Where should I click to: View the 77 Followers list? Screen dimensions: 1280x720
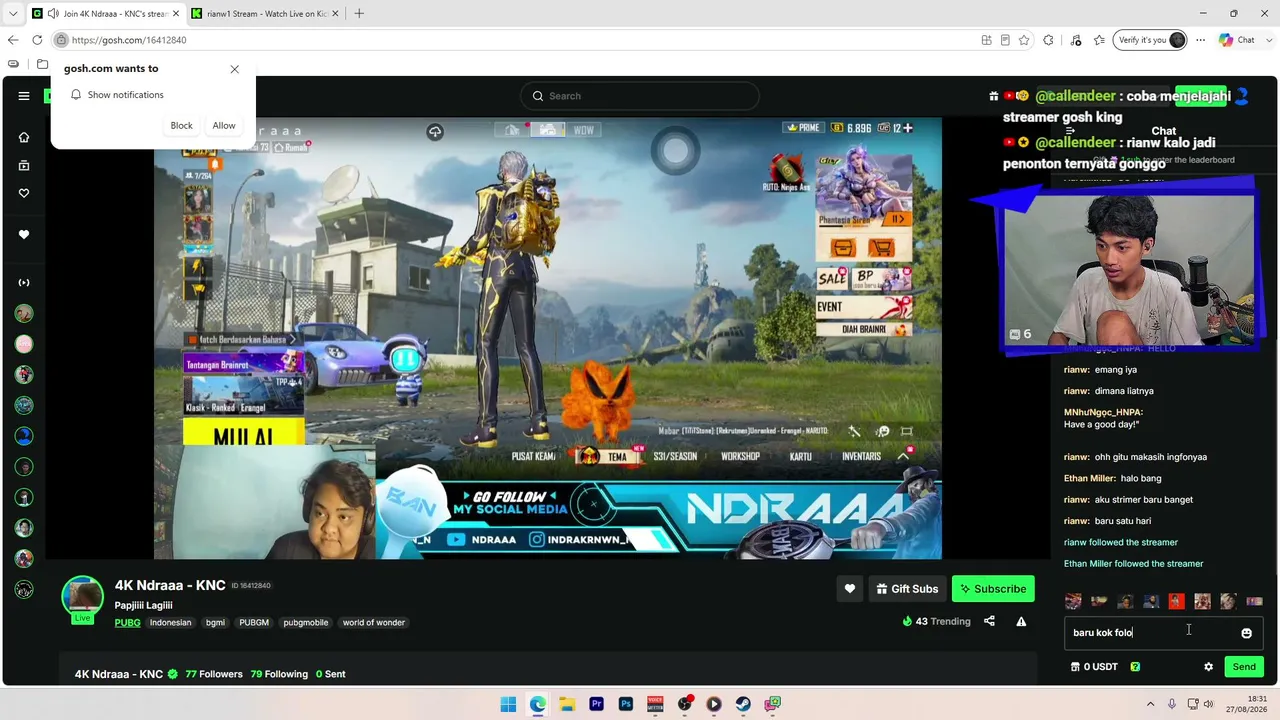[214, 674]
